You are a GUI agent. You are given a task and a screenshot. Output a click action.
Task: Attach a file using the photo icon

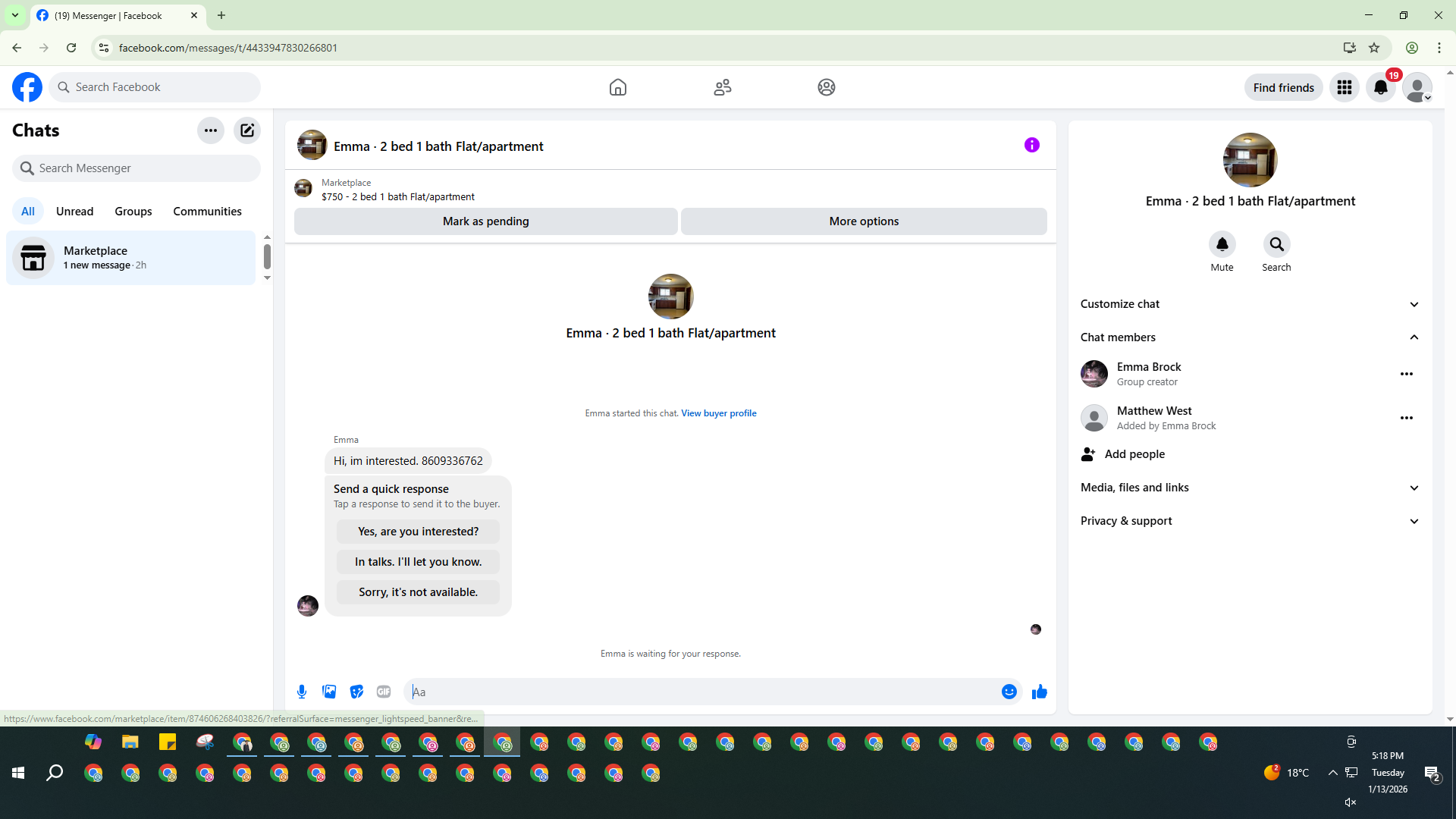coord(329,692)
